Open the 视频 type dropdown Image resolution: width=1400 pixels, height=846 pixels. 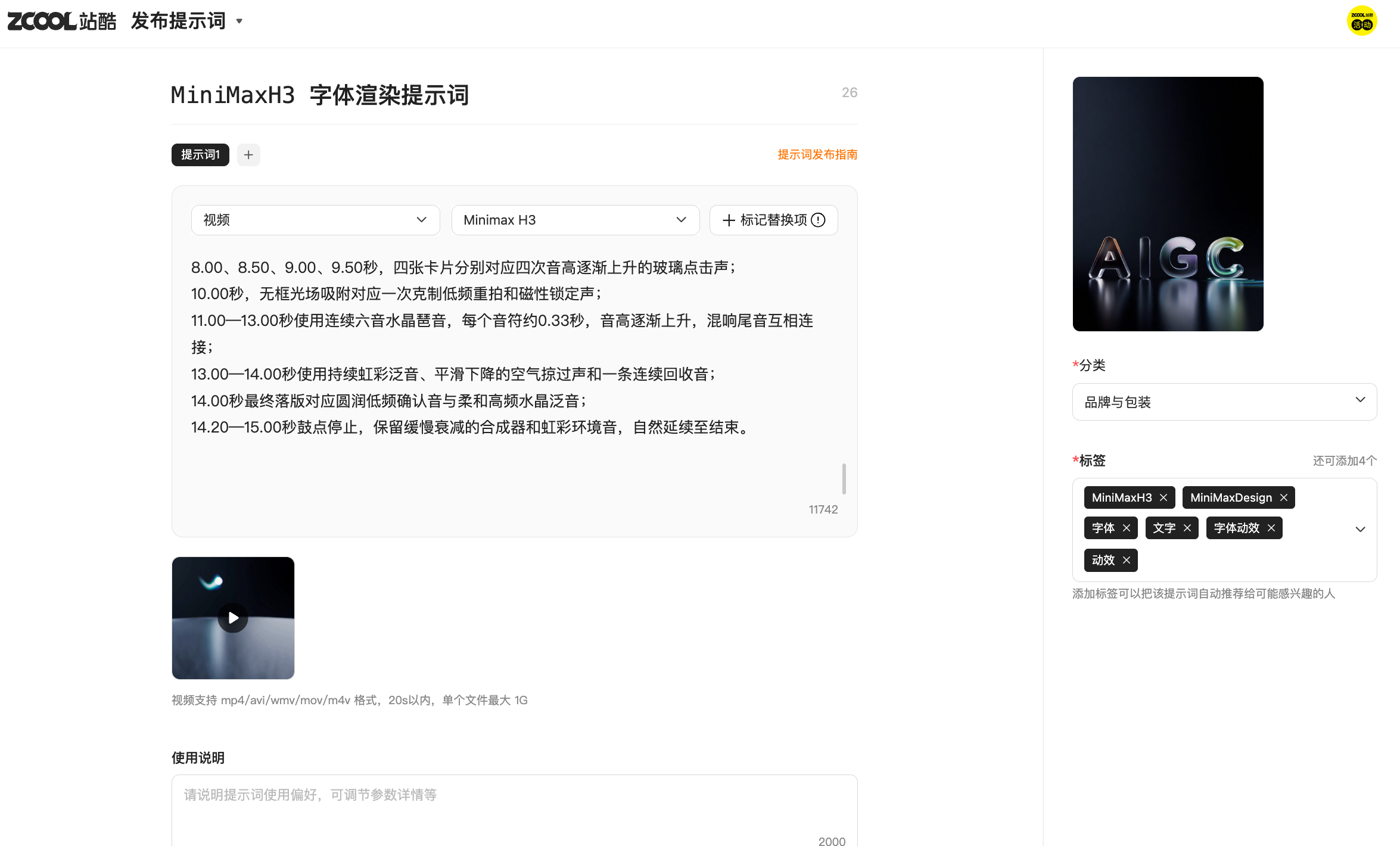tap(315, 220)
